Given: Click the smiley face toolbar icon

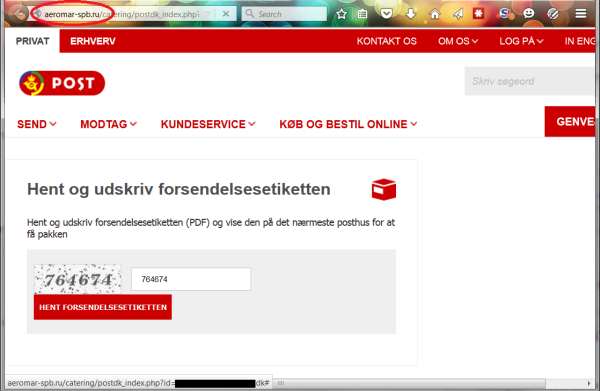Looking at the screenshot, I should pos(529,14).
